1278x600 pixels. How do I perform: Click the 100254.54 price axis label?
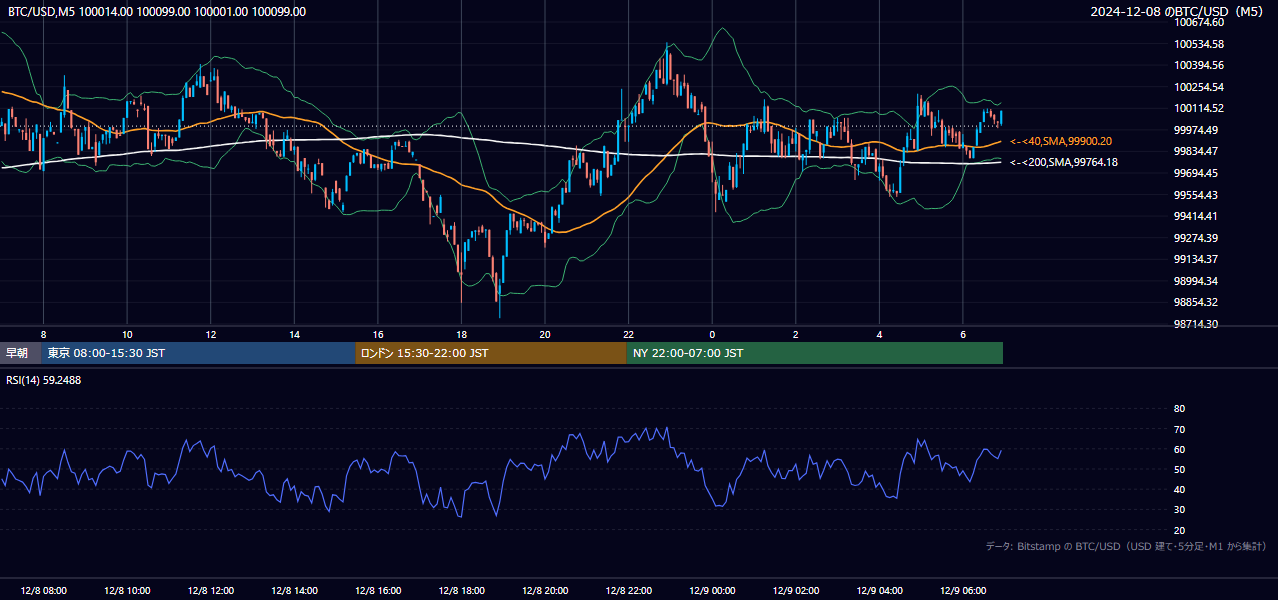pos(1199,87)
